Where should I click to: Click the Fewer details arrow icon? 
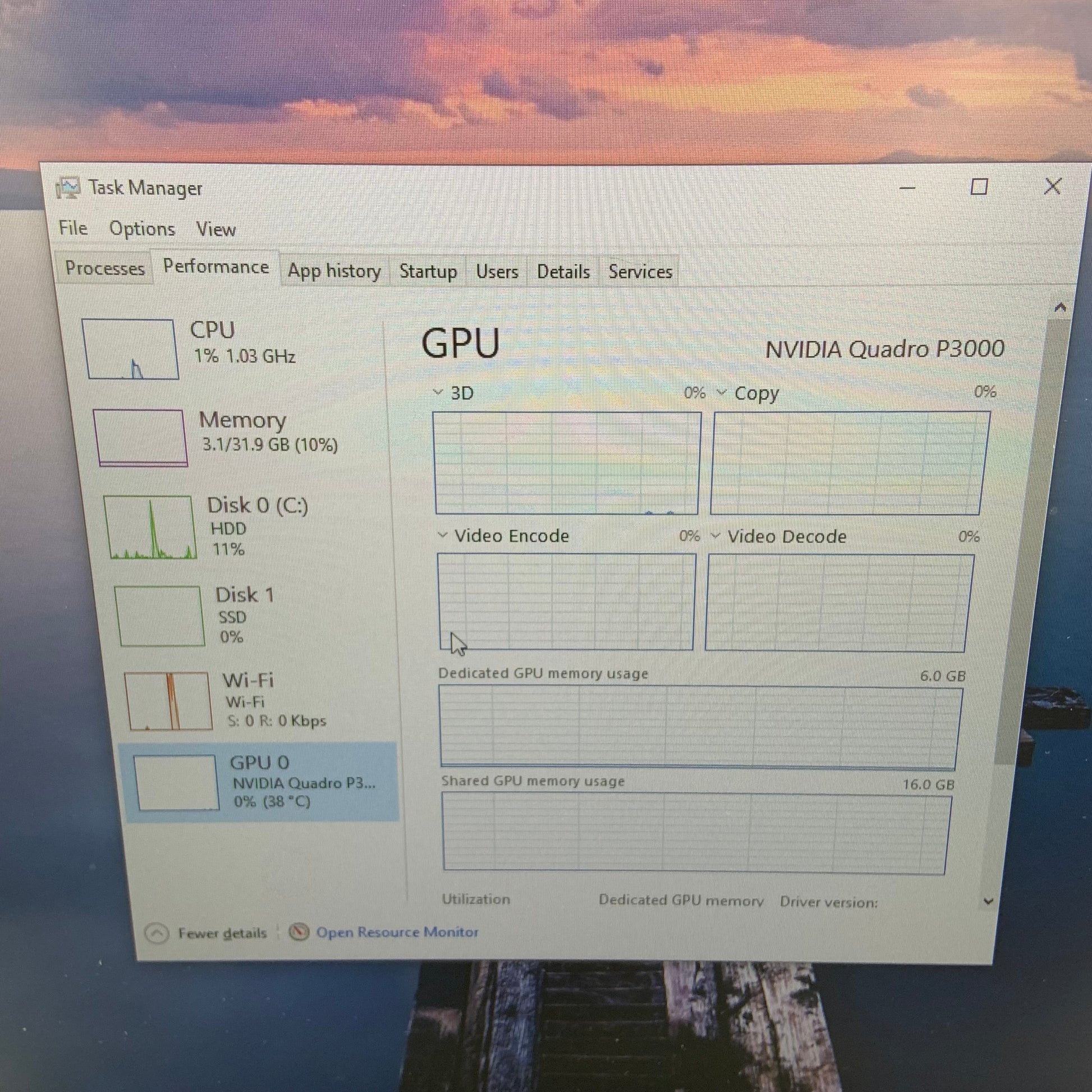[x=157, y=933]
